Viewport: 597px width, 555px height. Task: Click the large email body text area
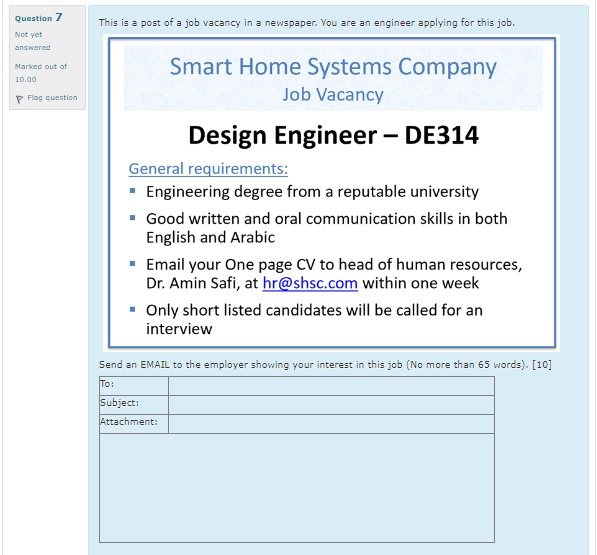[297, 488]
